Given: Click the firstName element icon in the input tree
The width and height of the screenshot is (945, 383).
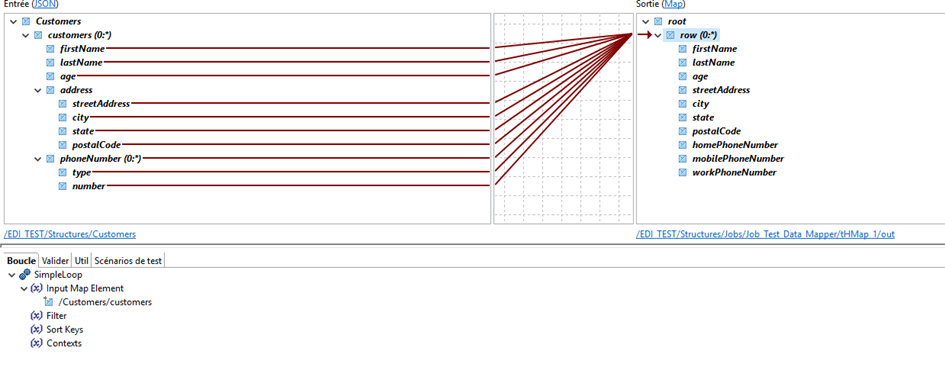Looking at the screenshot, I should click(x=51, y=49).
